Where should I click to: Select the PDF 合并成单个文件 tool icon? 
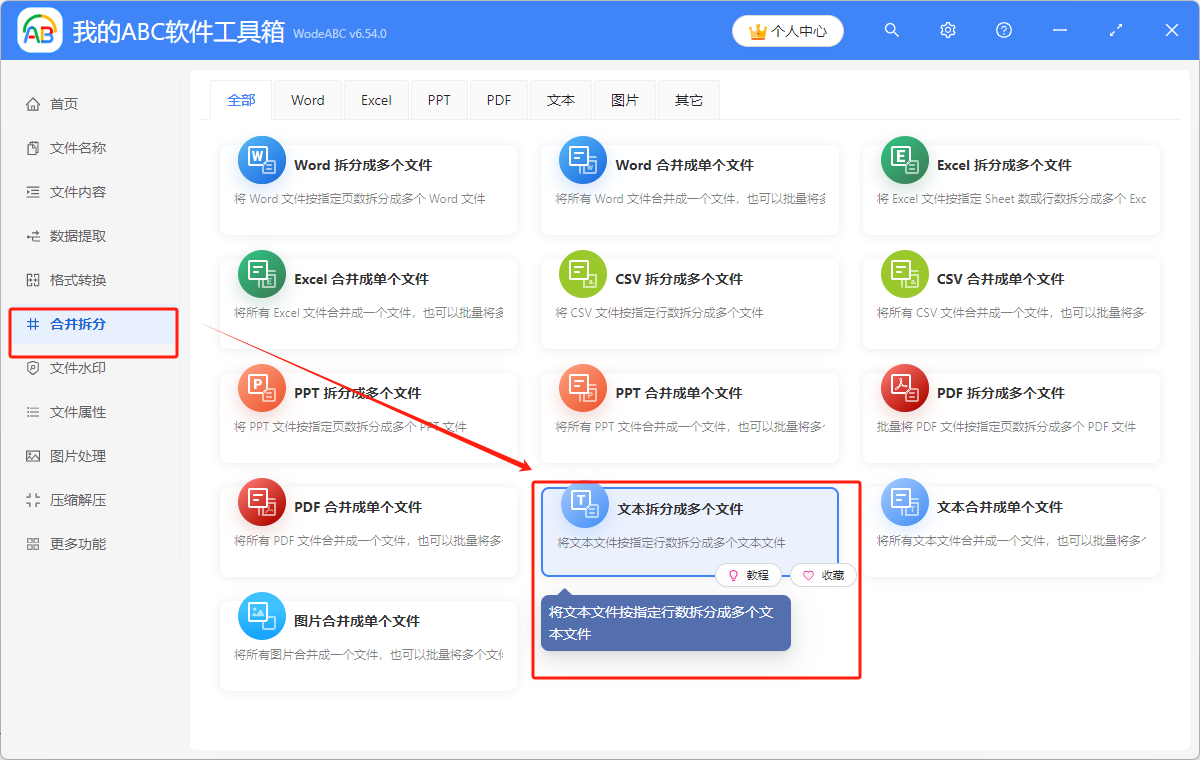[x=261, y=501]
